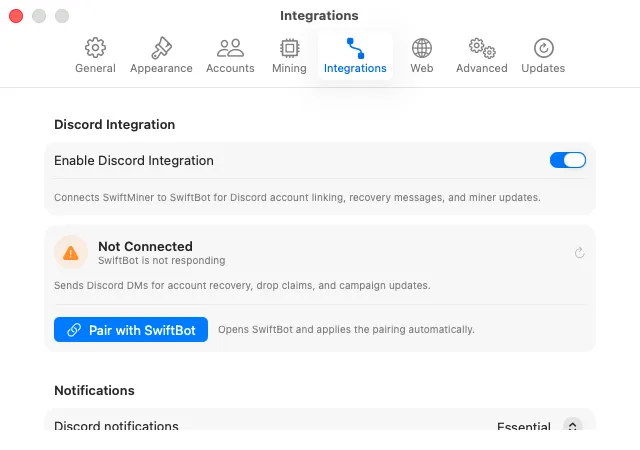Click the Enable Discord Integration label
Image resolution: width=640 pixels, height=450 pixels.
pos(134,160)
